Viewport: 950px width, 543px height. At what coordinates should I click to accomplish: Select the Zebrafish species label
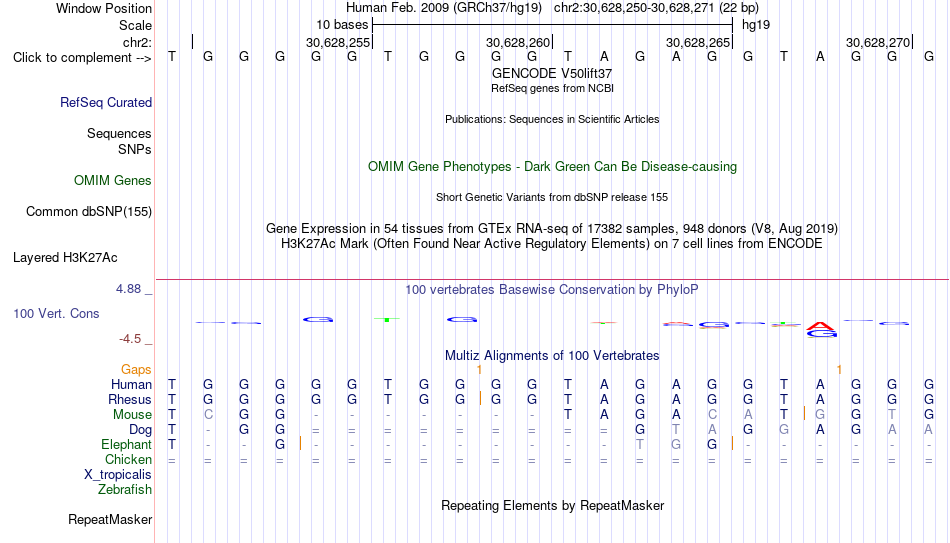(125, 490)
